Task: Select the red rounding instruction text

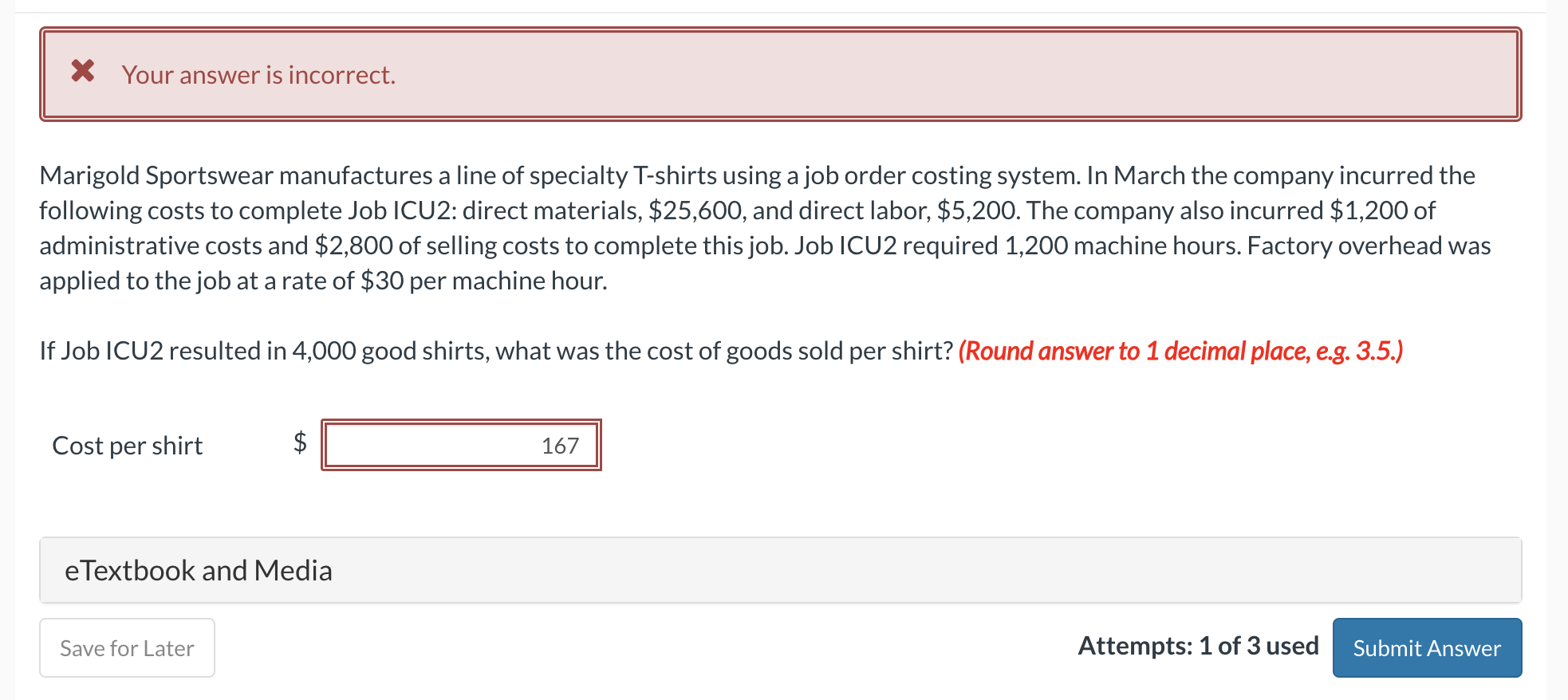Action: click(1180, 350)
